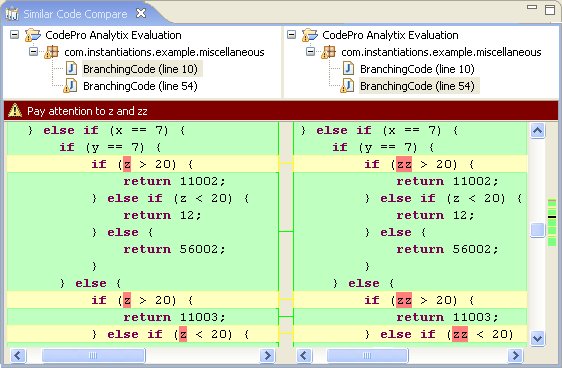
Task: Select com.instantiations.example.miscellaneous in left tree
Action: click(164, 52)
